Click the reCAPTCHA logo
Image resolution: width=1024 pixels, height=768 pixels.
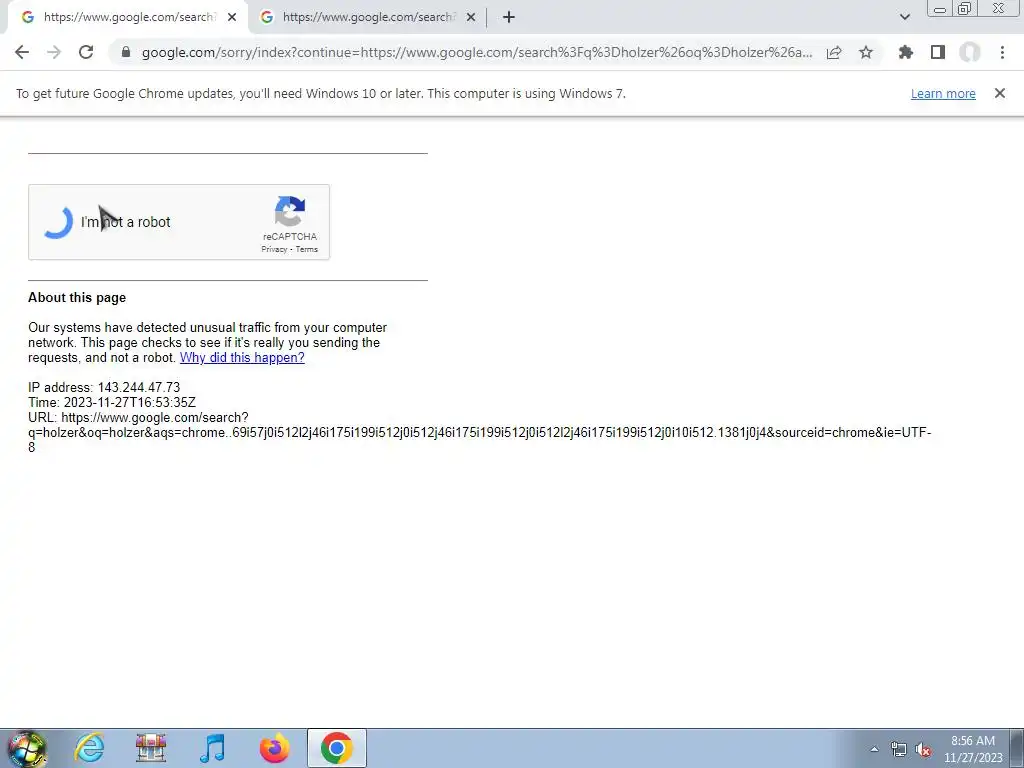click(x=290, y=211)
